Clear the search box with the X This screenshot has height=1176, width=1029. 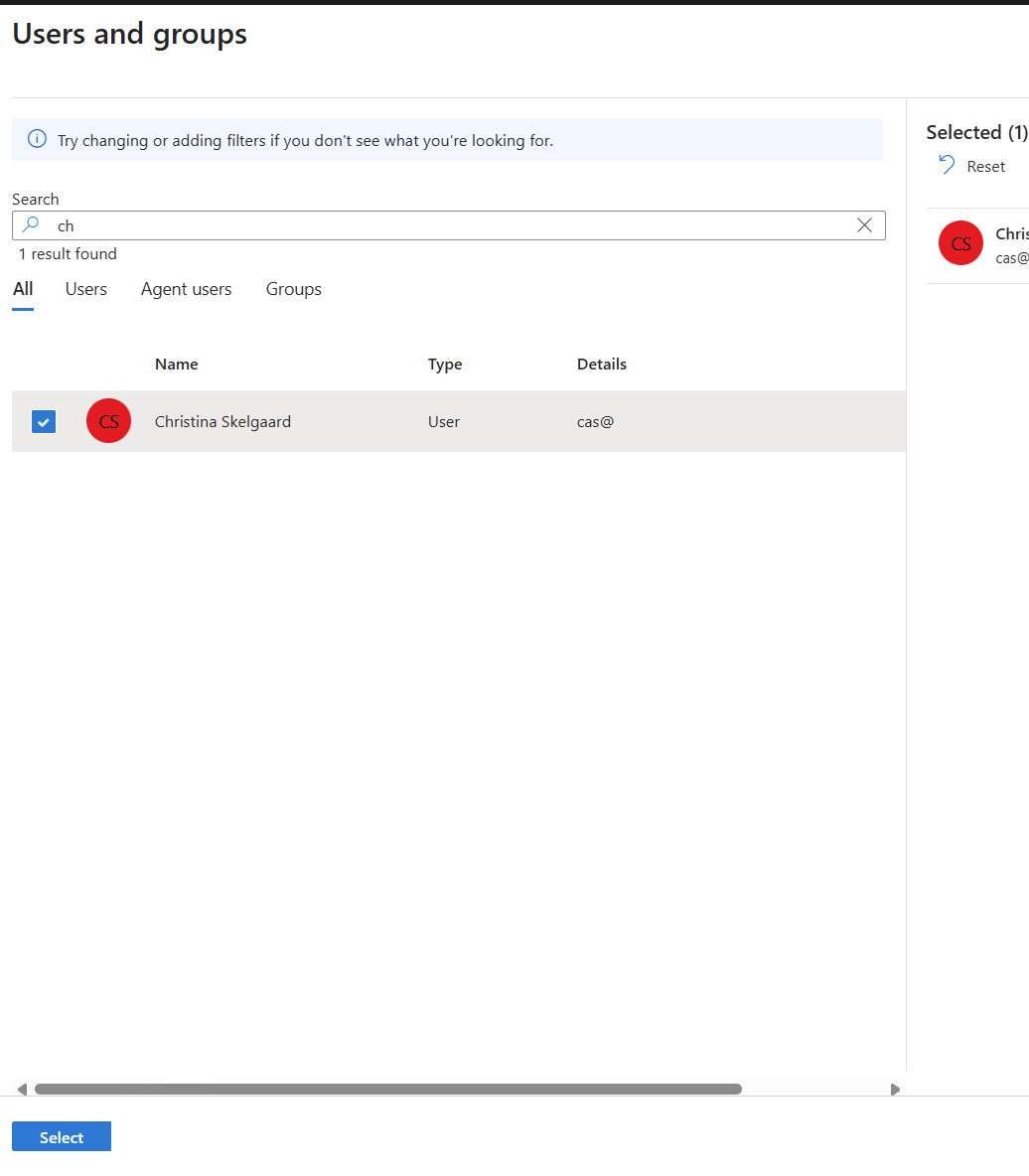[x=864, y=225]
